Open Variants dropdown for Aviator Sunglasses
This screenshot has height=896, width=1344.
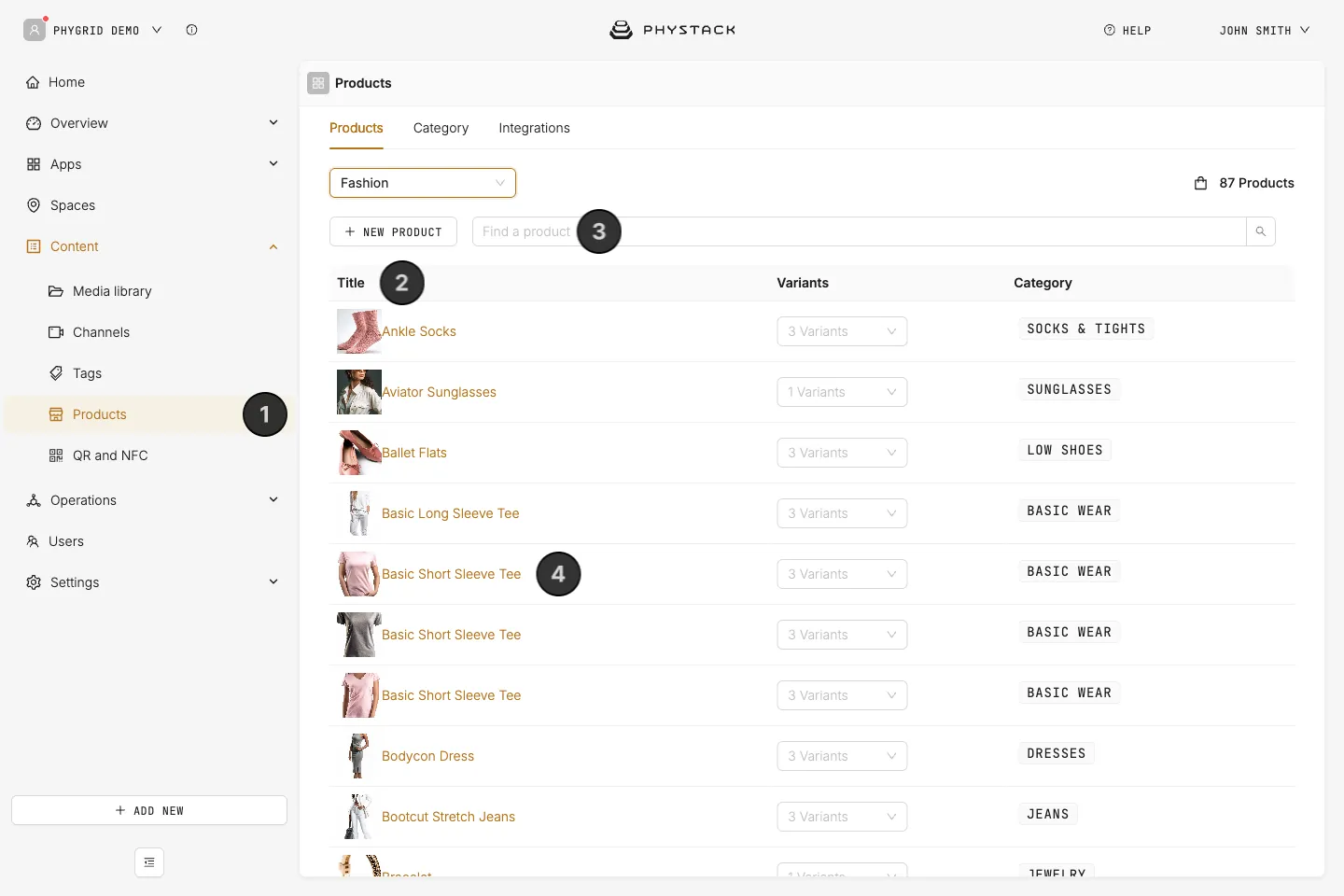pyautogui.click(x=842, y=392)
